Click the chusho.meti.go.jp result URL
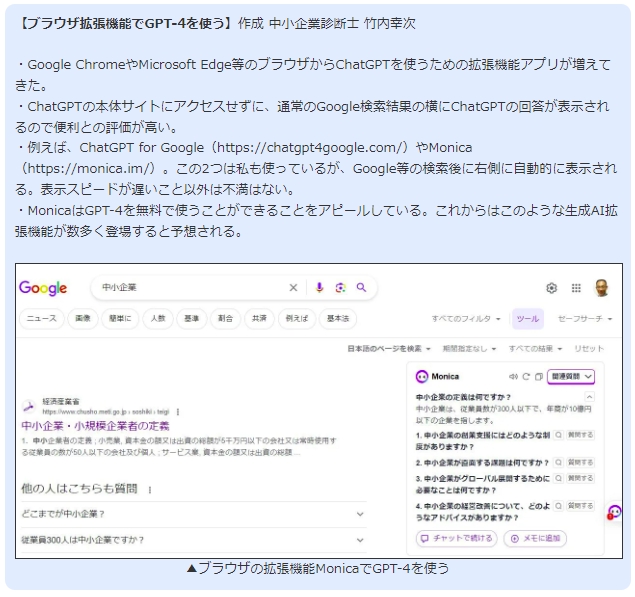 106,412
